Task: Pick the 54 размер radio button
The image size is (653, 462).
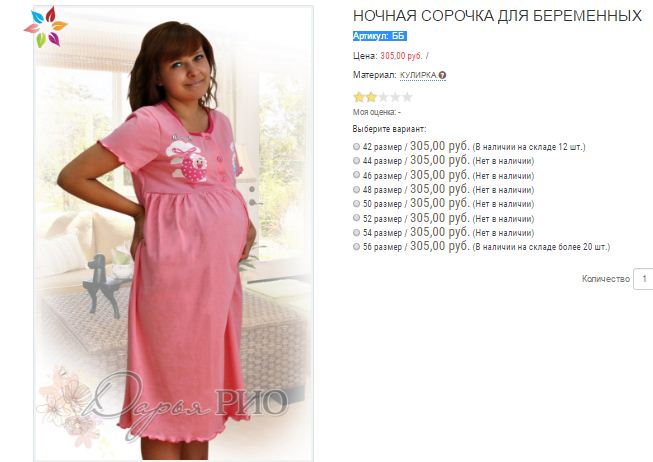Action: point(356,232)
